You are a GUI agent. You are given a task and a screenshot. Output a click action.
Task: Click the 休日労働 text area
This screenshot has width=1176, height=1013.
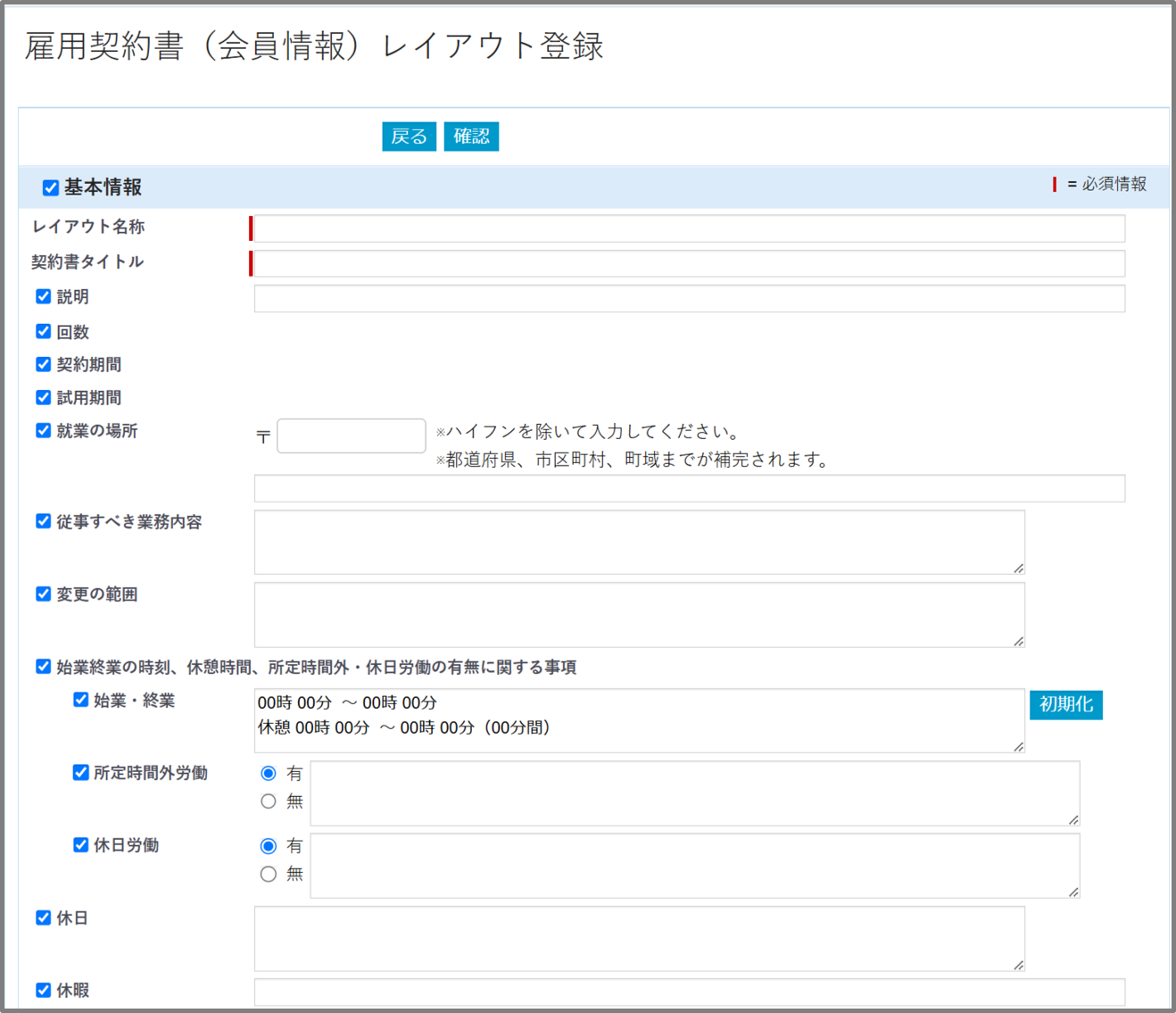695,866
